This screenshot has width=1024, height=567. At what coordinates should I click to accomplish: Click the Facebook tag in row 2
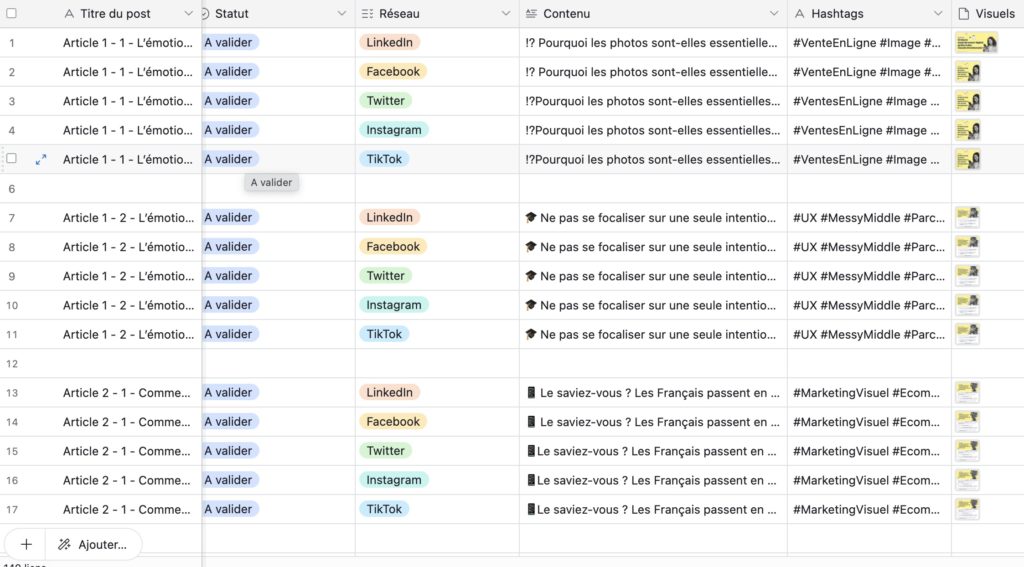tap(393, 72)
